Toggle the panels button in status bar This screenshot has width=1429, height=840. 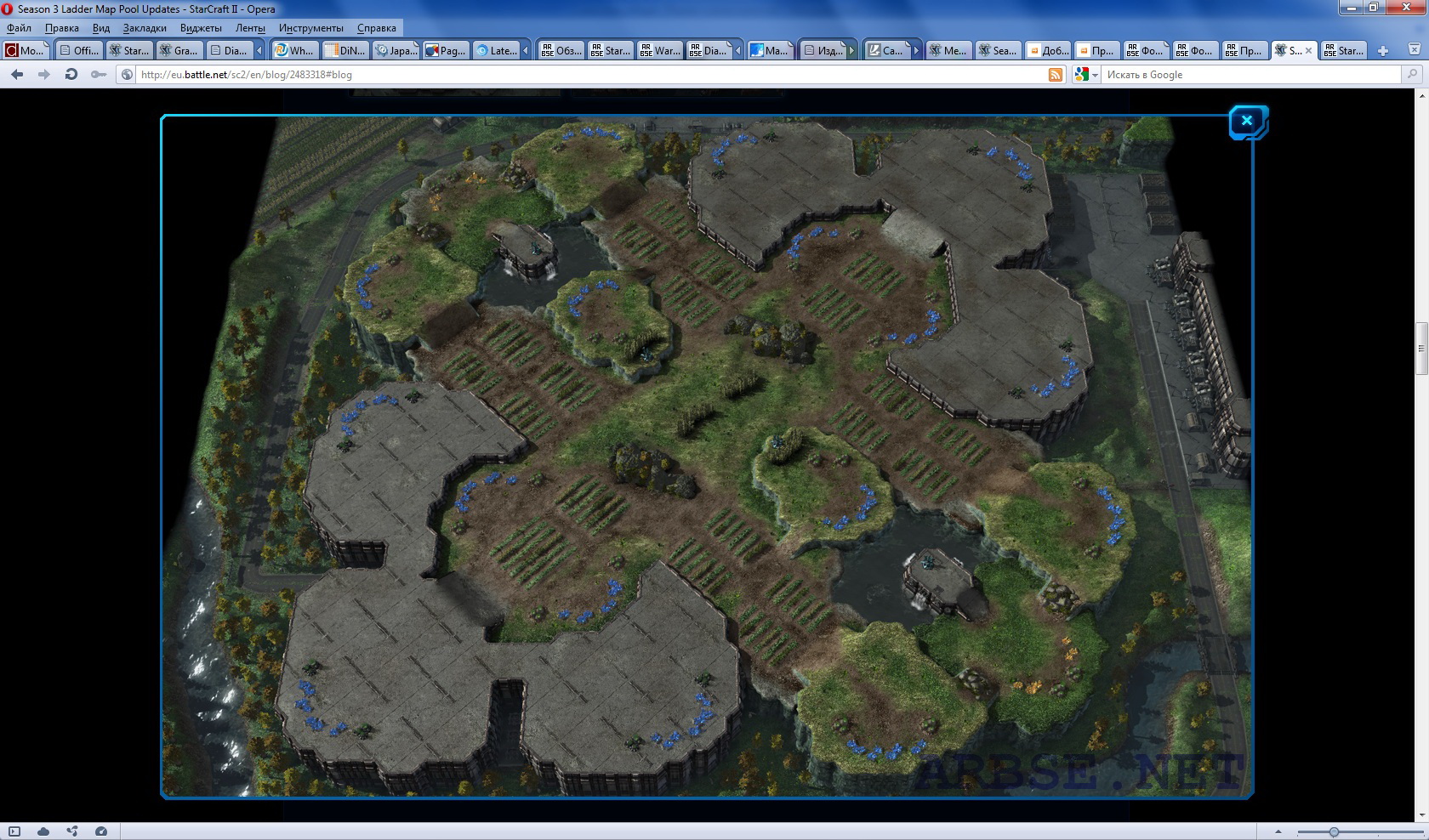[x=14, y=831]
